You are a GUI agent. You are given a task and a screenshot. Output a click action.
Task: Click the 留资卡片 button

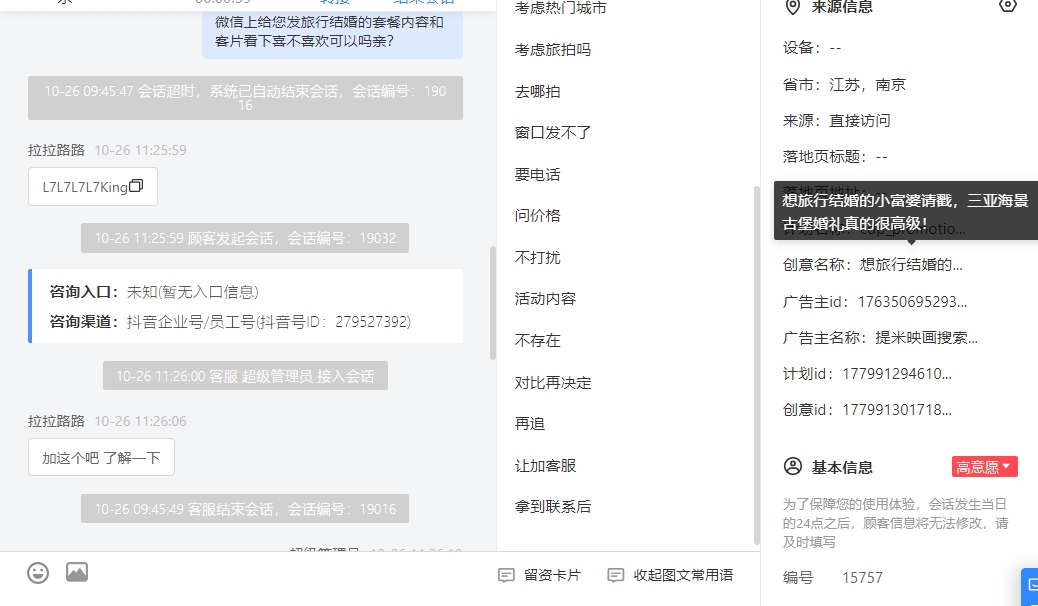(539, 575)
